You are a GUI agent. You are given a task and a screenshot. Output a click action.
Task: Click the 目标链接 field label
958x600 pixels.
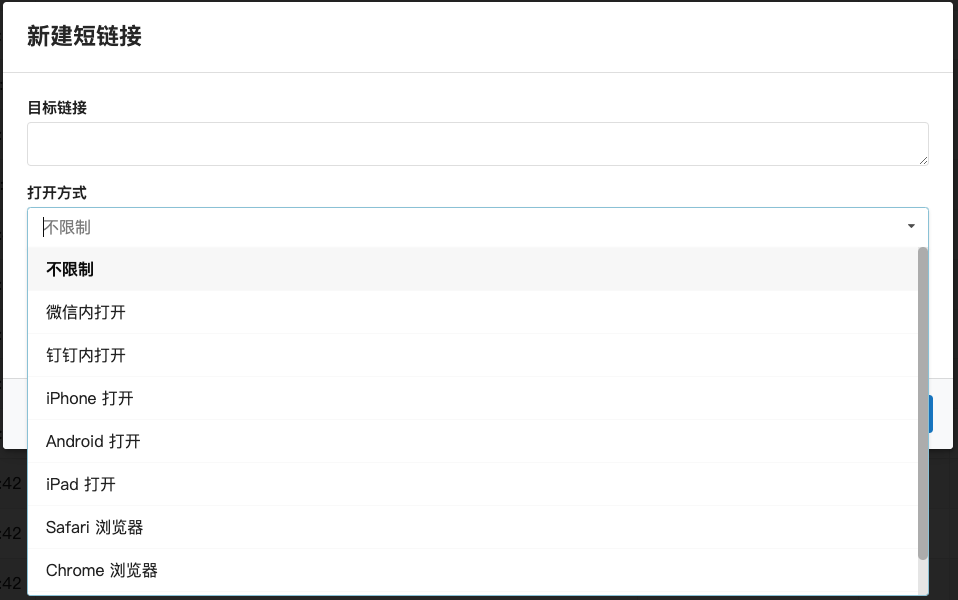click(x=54, y=107)
